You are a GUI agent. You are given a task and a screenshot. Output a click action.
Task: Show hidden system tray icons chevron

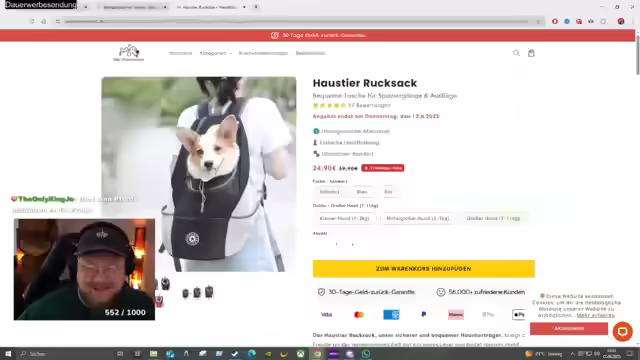(x=572, y=354)
